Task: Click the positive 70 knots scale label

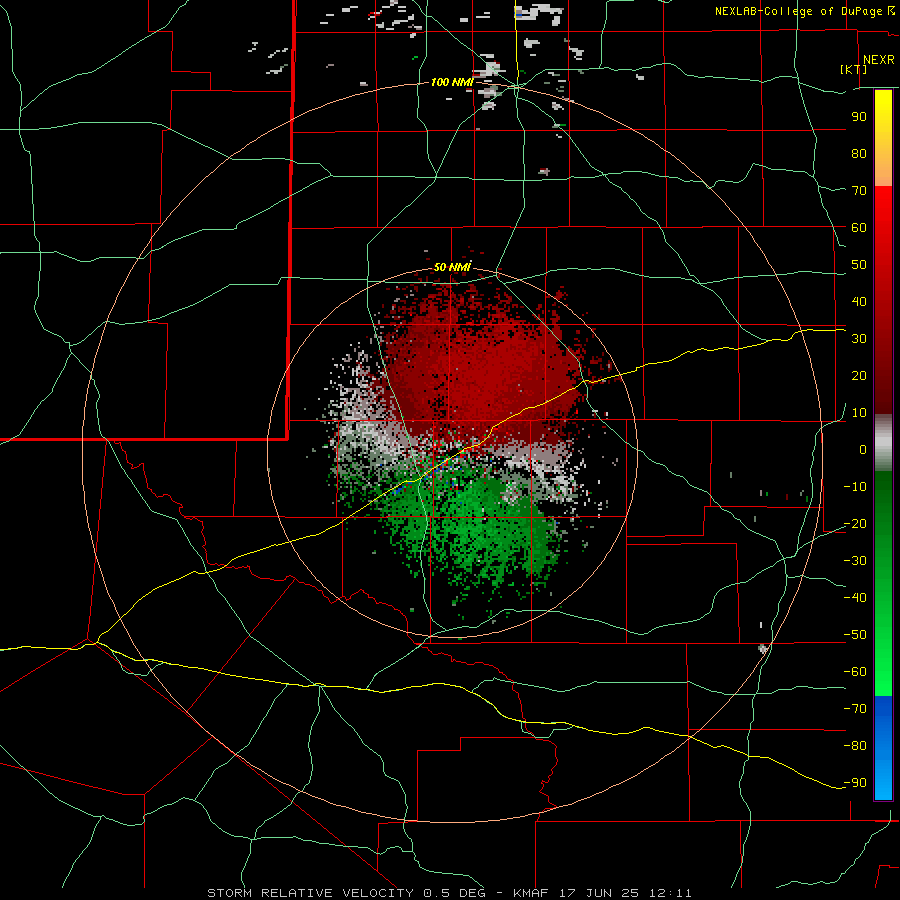Action: 859,191
